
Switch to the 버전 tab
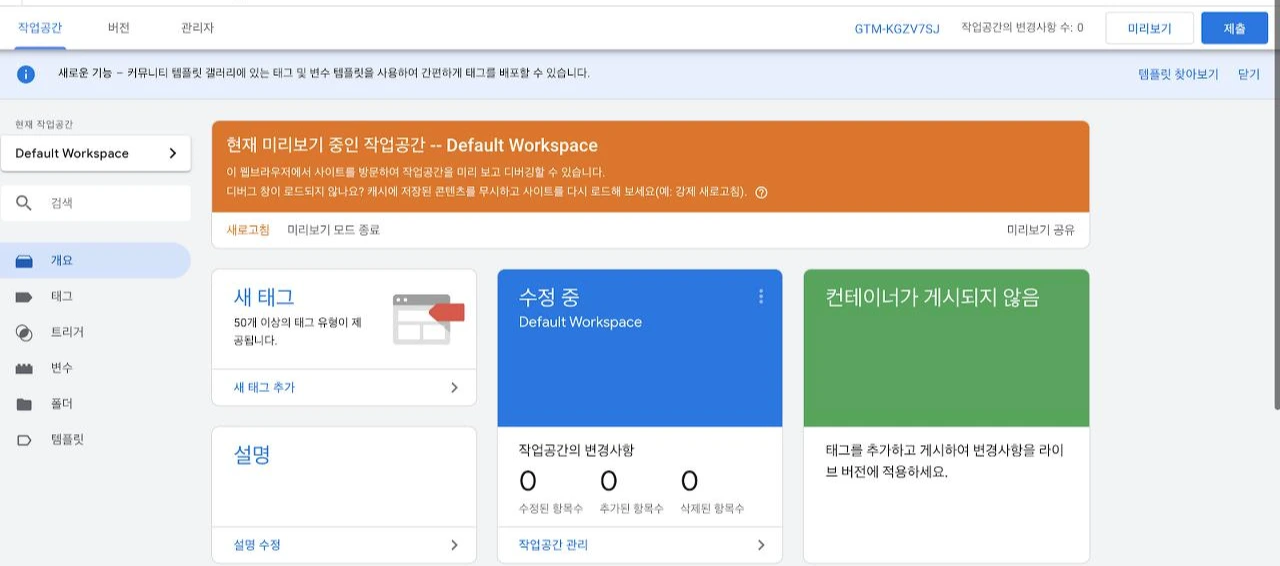click(x=119, y=28)
